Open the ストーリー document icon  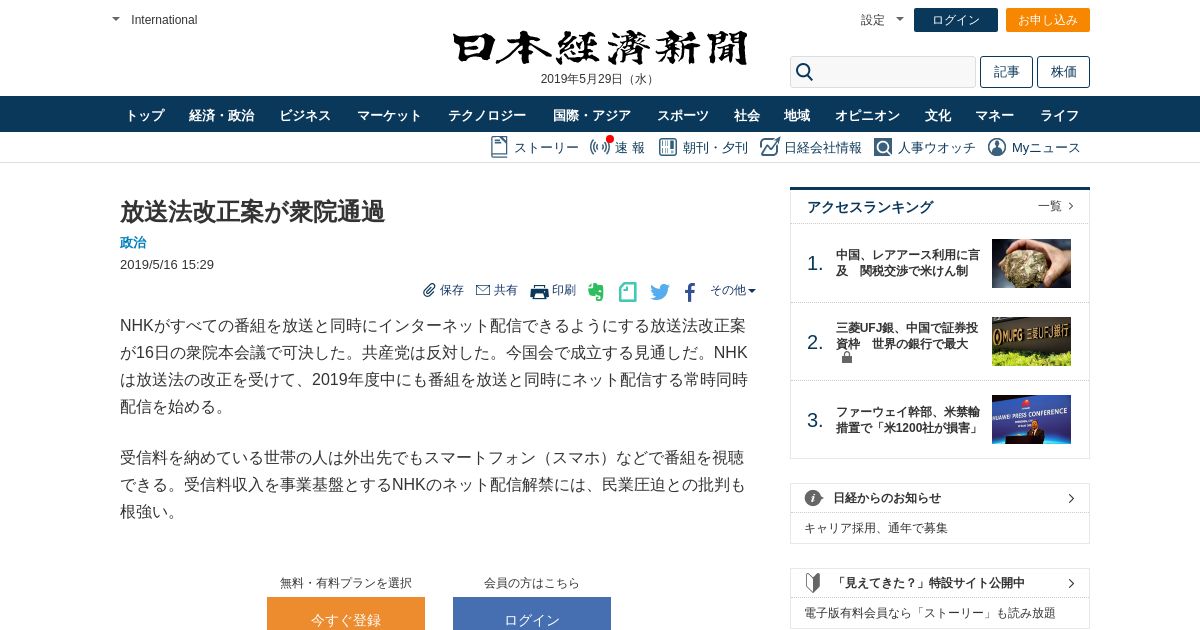(x=499, y=147)
